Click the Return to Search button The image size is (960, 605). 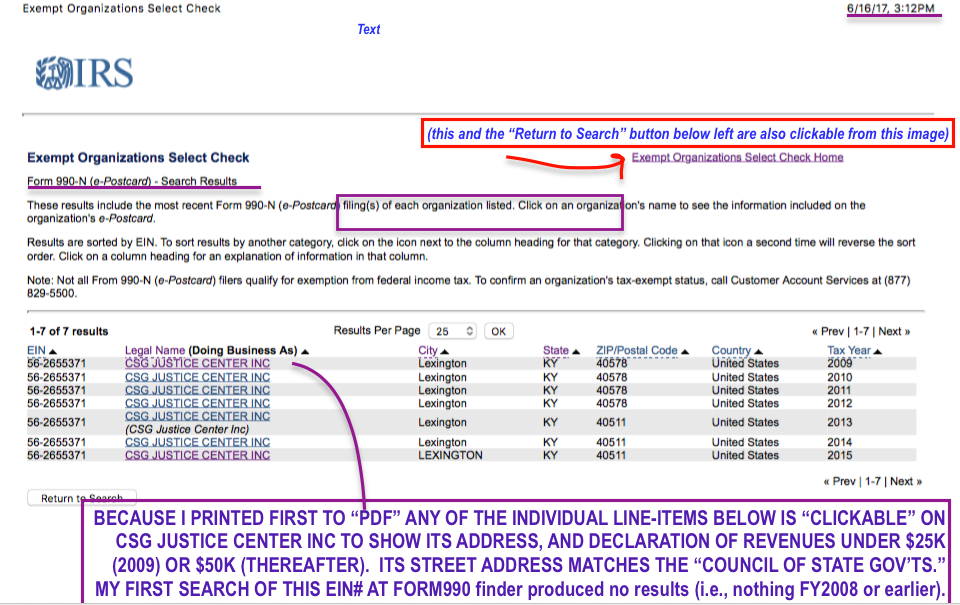[x=81, y=498]
